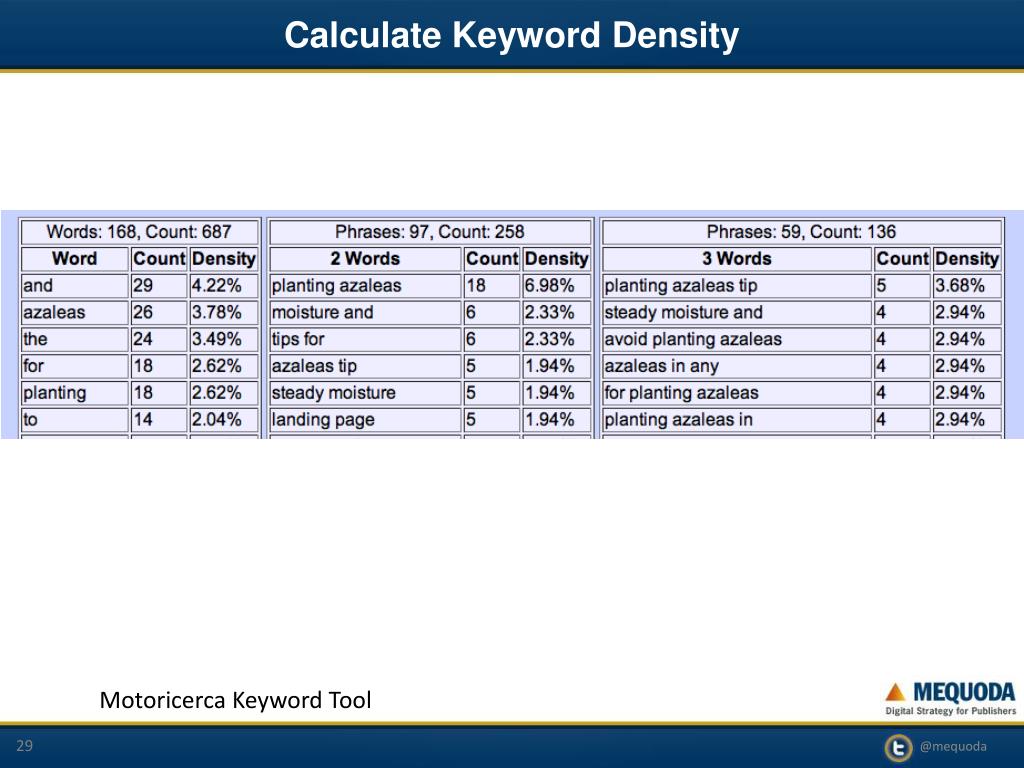Select the 'planting azaleas' phrase cell
1024x768 pixels.
(365, 285)
